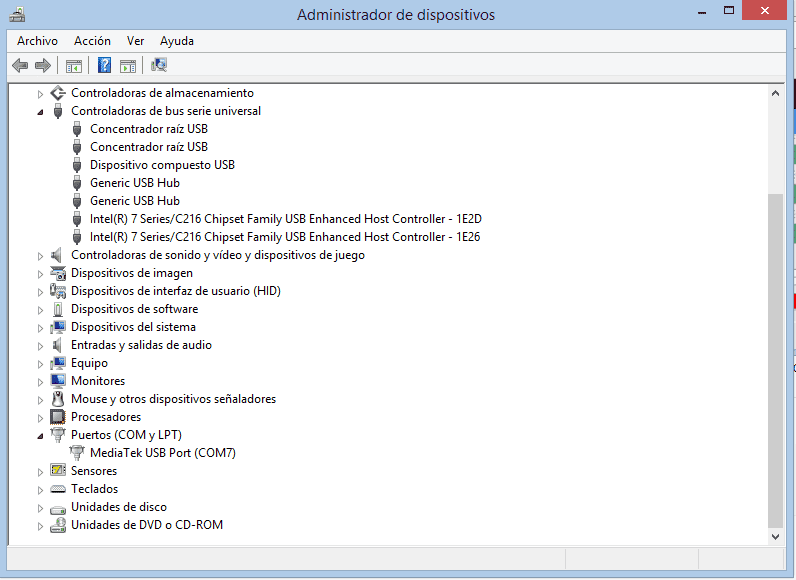The height and width of the screenshot is (580, 796).
Task: Expand Controladoras de sonido y vídeo node
Action: [x=40, y=256]
